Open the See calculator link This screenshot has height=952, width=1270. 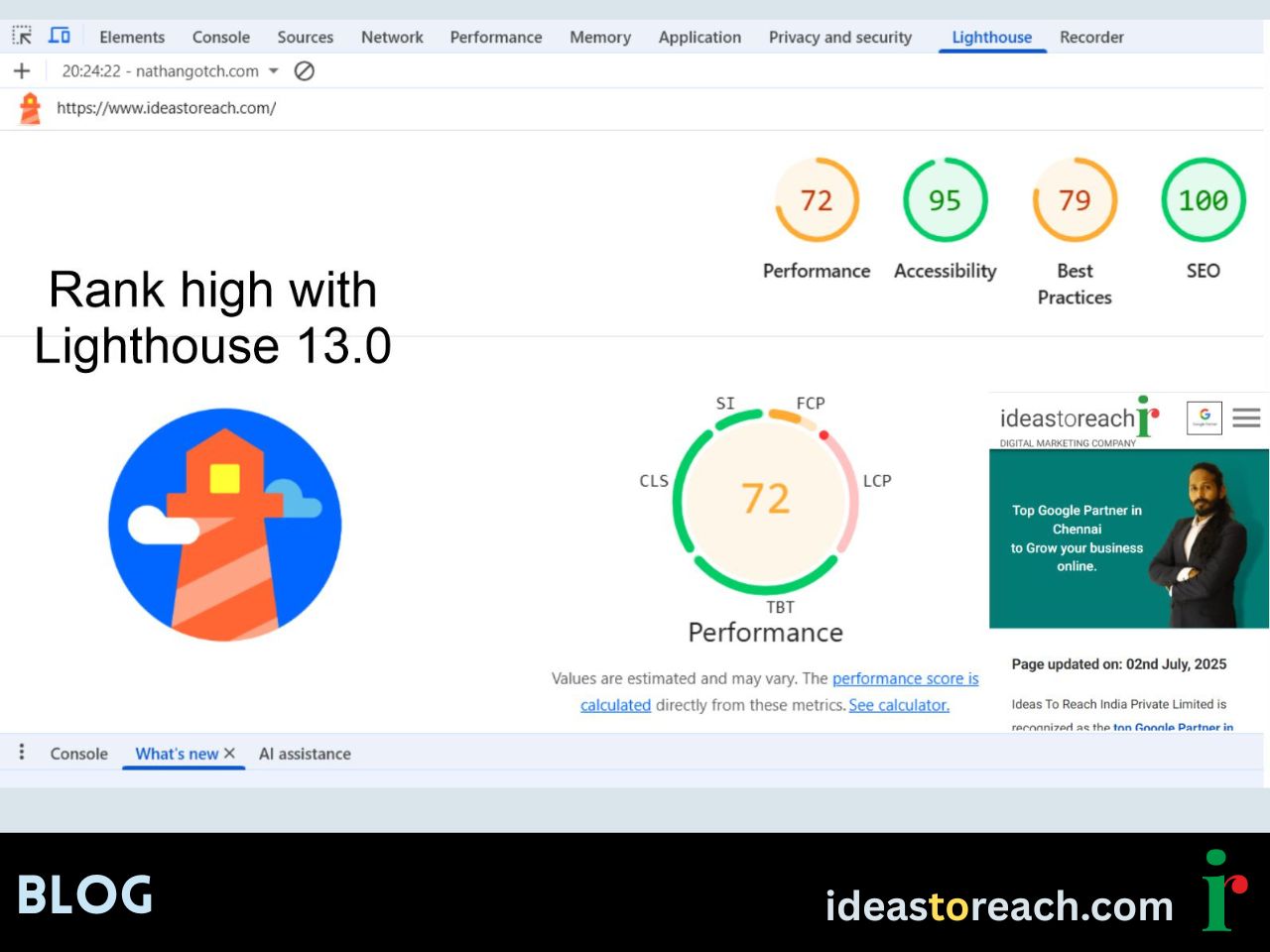[897, 705]
